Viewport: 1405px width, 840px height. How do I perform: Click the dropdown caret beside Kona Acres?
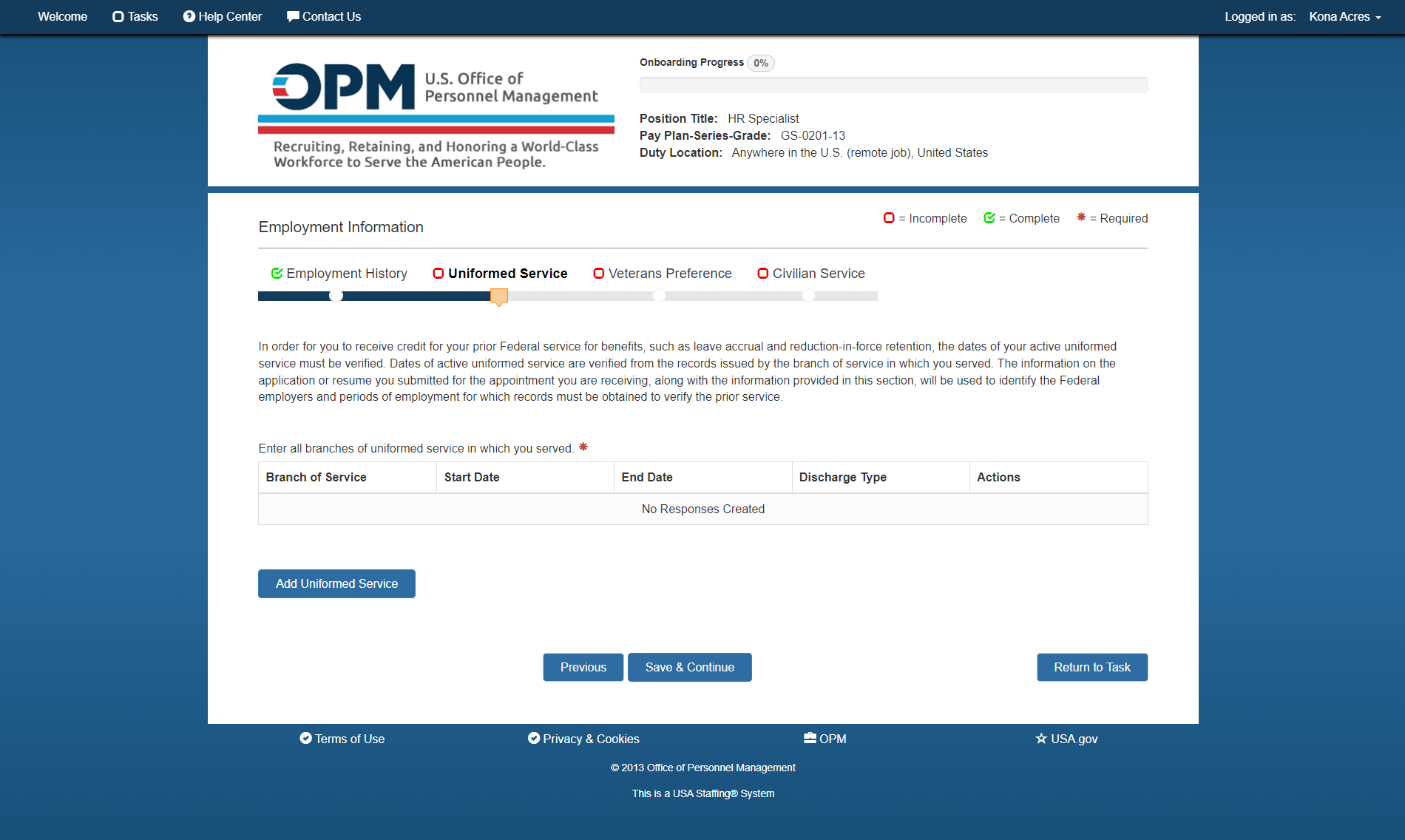[x=1378, y=18]
